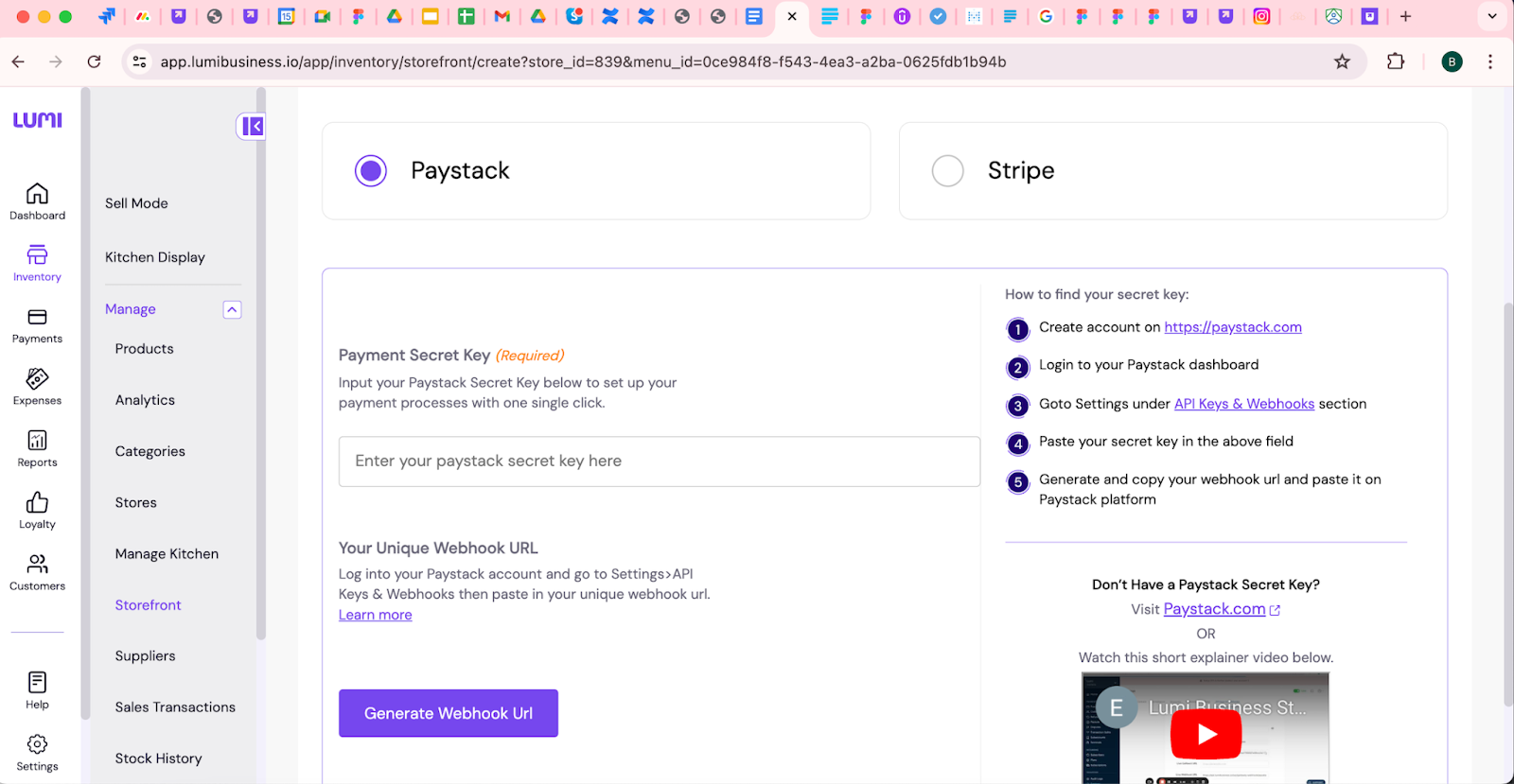Click the Lumi logo
The height and width of the screenshot is (784, 1514).
(37, 120)
